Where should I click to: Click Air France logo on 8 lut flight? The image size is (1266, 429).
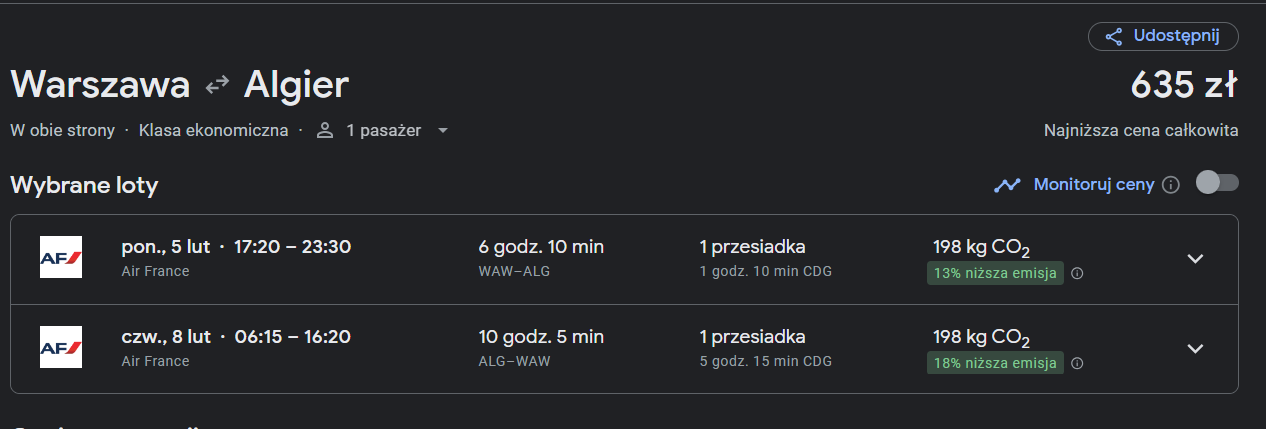tap(60, 347)
